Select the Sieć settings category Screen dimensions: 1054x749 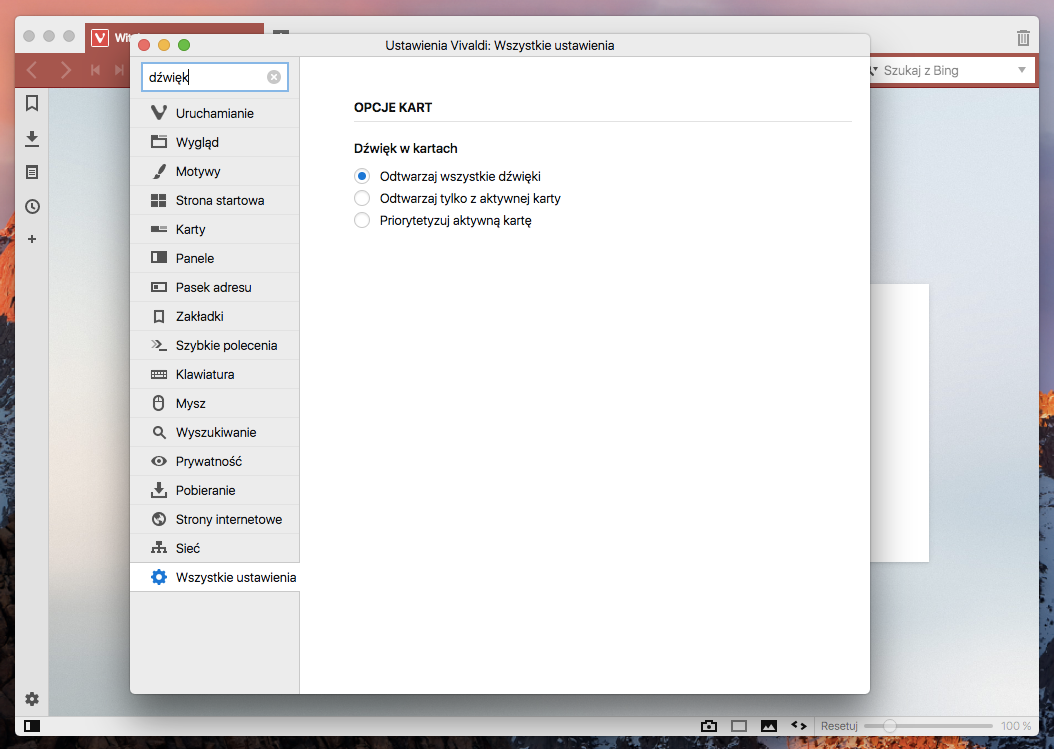tap(214, 548)
